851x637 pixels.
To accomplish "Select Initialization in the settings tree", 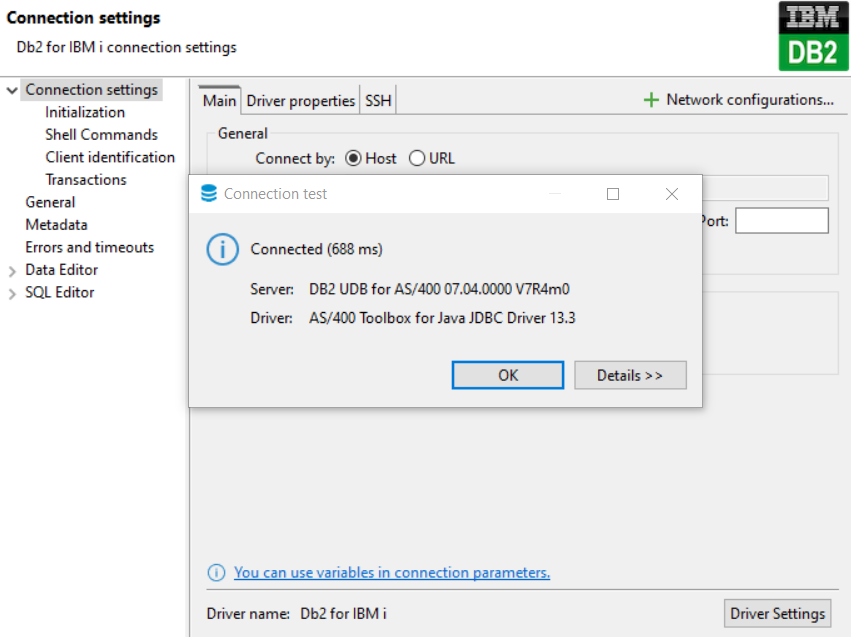I will [85, 112].
